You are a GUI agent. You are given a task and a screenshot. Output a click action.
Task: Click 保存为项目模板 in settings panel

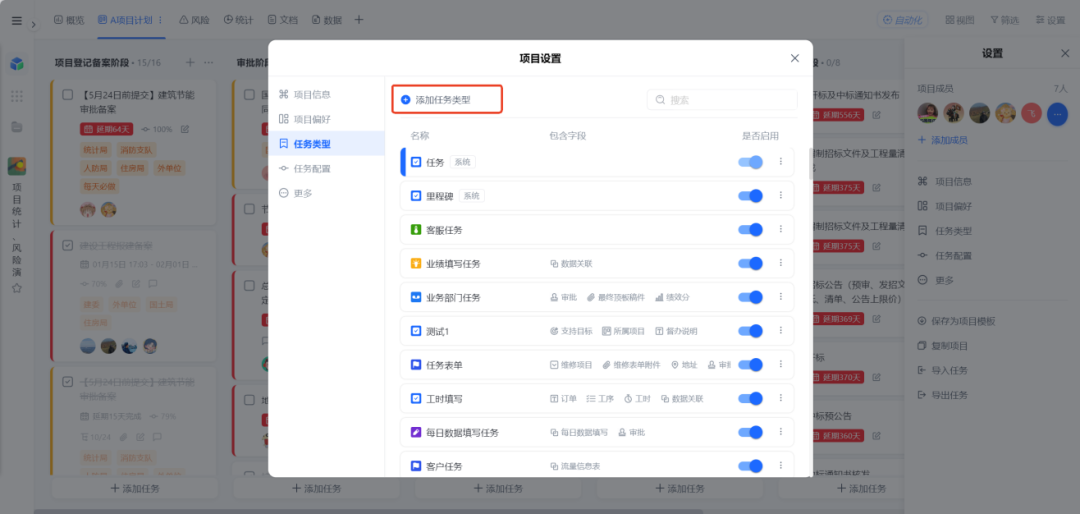[957, 321]
